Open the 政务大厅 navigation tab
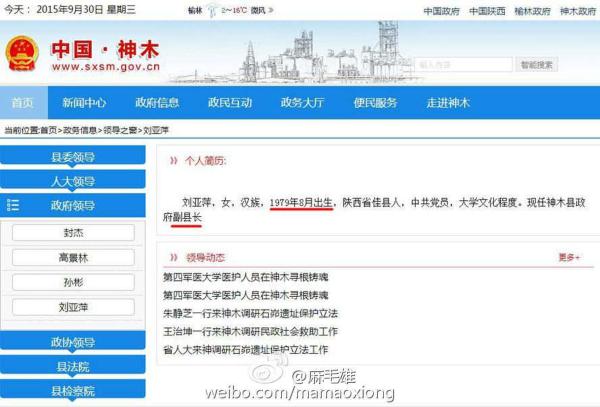 pos(301,103)
